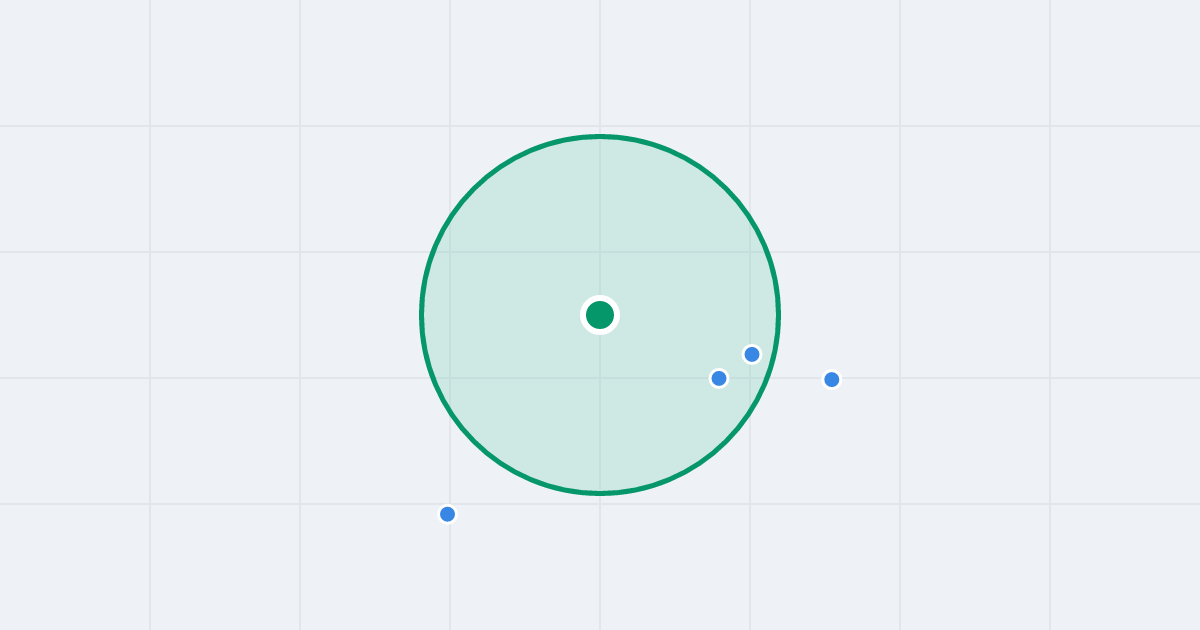Click the grid intersection inside the circle's upper-right area
Image resolution: width=1200 pixels, height=630 pixels.
pos(750,252)
